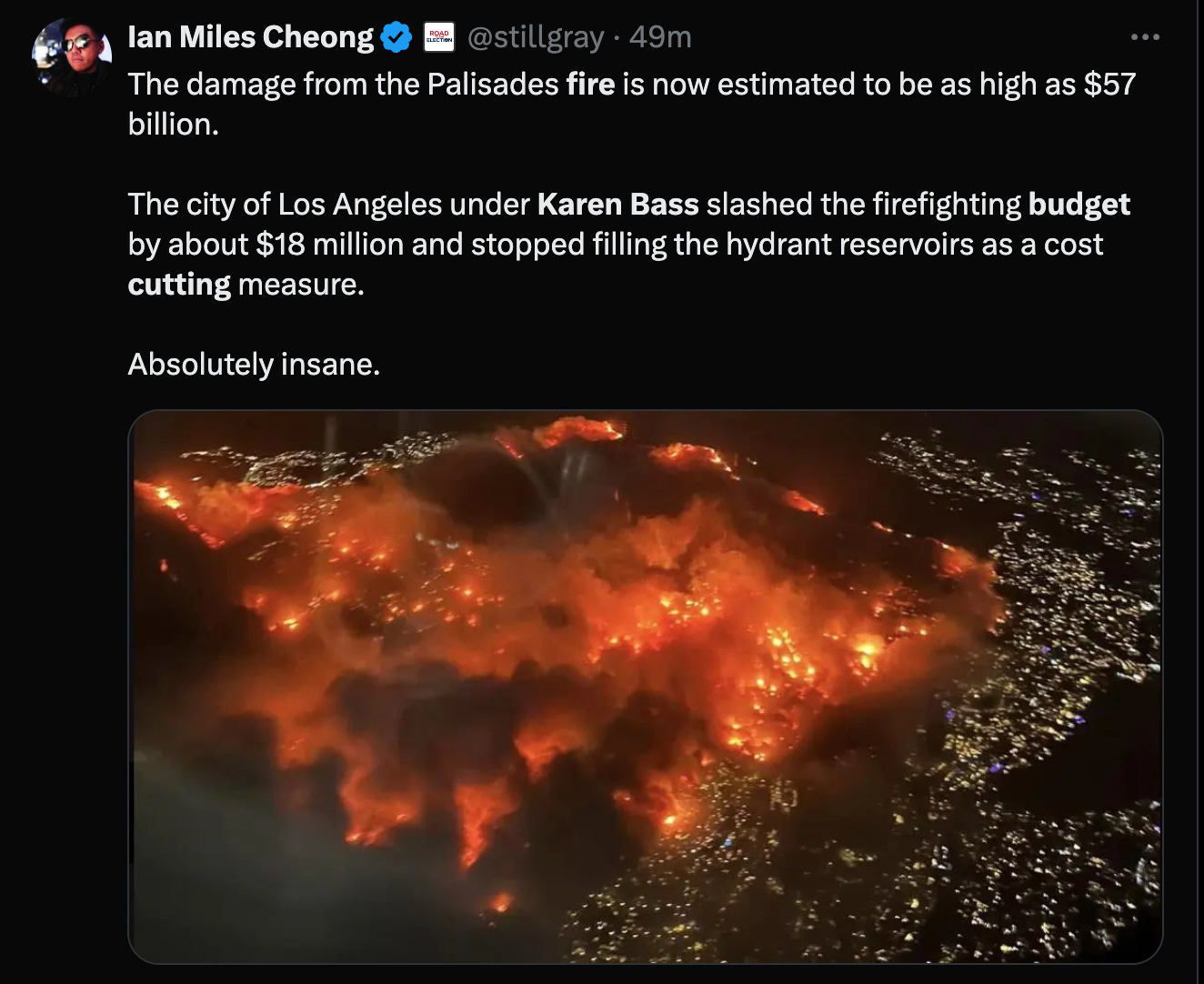Viewport: 1204px width, 984px height.
Task: Click the word "billion." in tweet
Action: tap(174, 124)
